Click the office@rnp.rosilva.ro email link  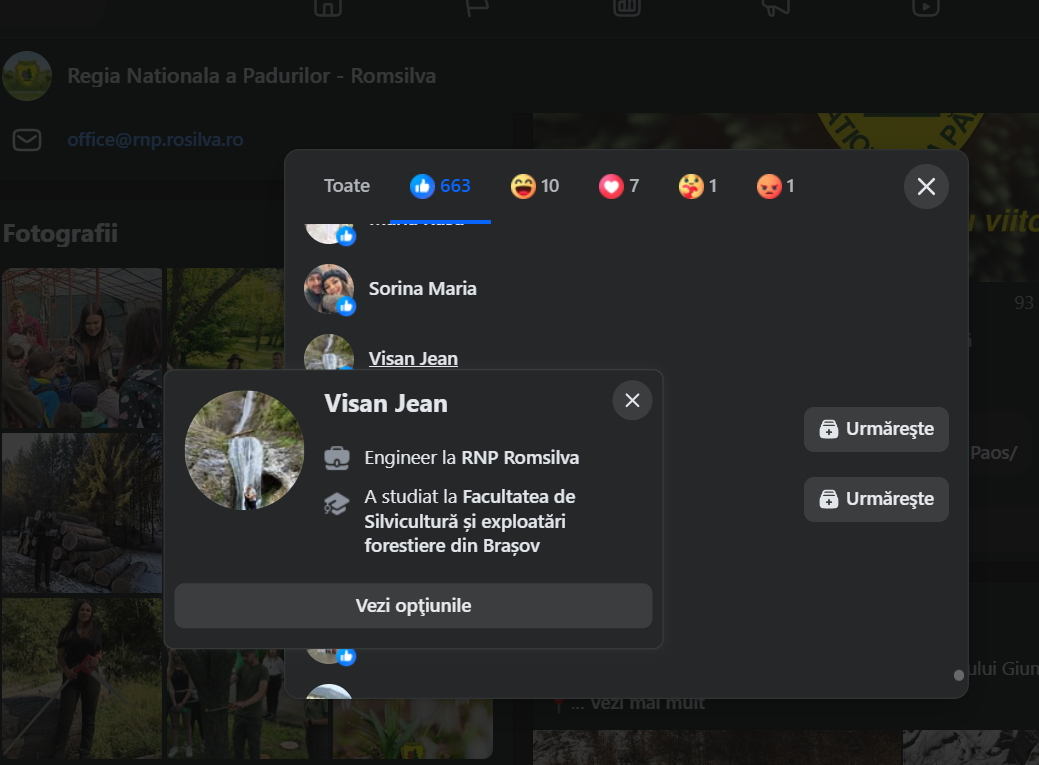tap(155, 140)
